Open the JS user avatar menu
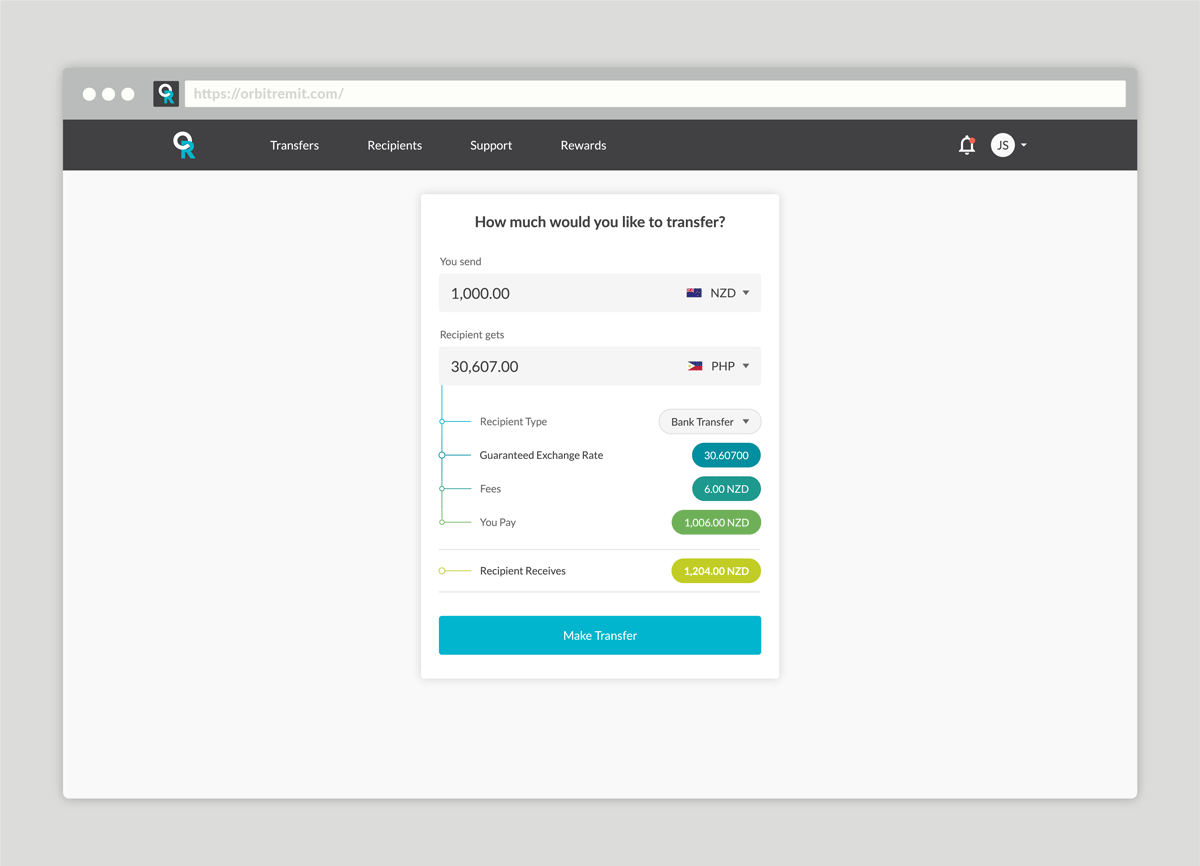This screenshot has height=866, width=1200. (x=1002, y=145)
